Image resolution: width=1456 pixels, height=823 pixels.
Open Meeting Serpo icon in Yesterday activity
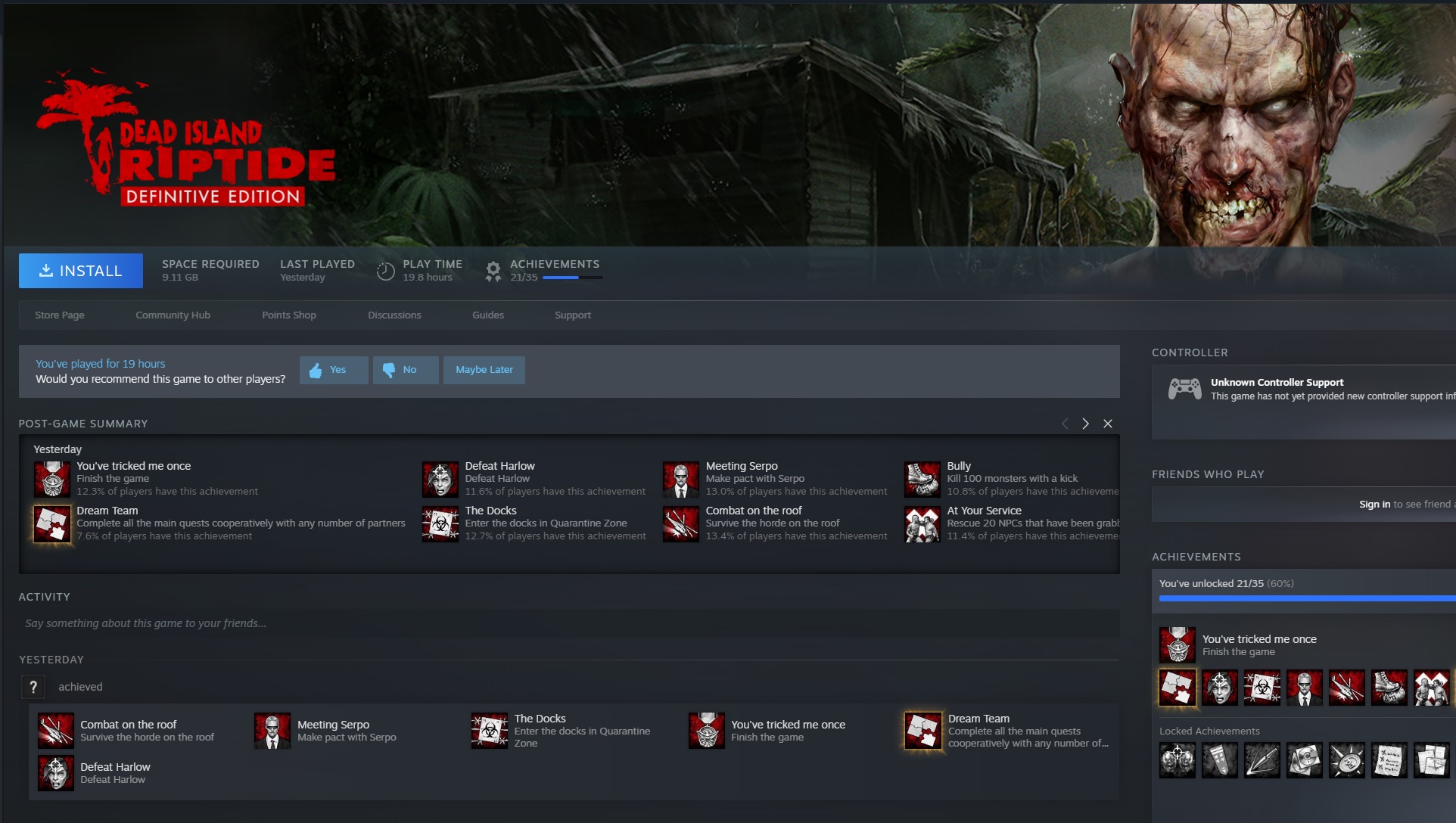[272, 731]
